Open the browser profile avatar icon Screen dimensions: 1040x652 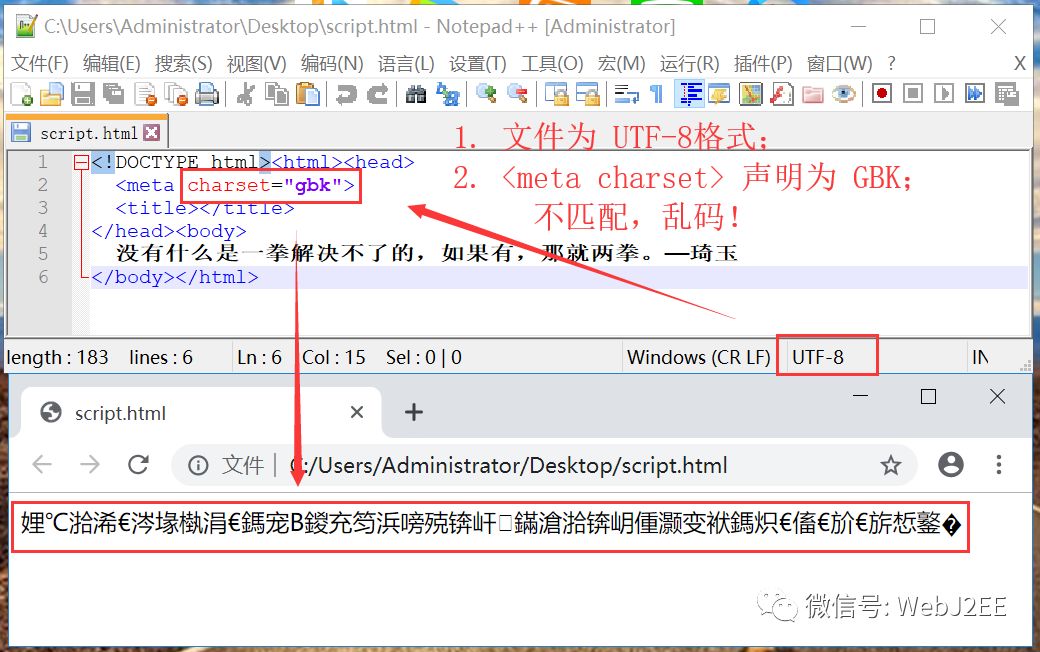tap(950, 465)
